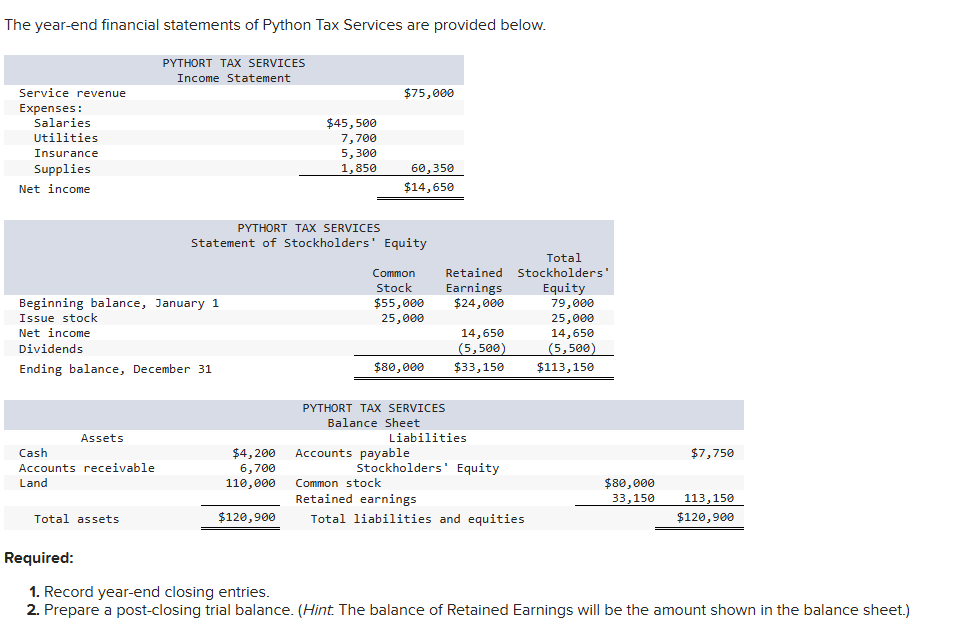Click the Balance Sheet heading

[372, 422]
